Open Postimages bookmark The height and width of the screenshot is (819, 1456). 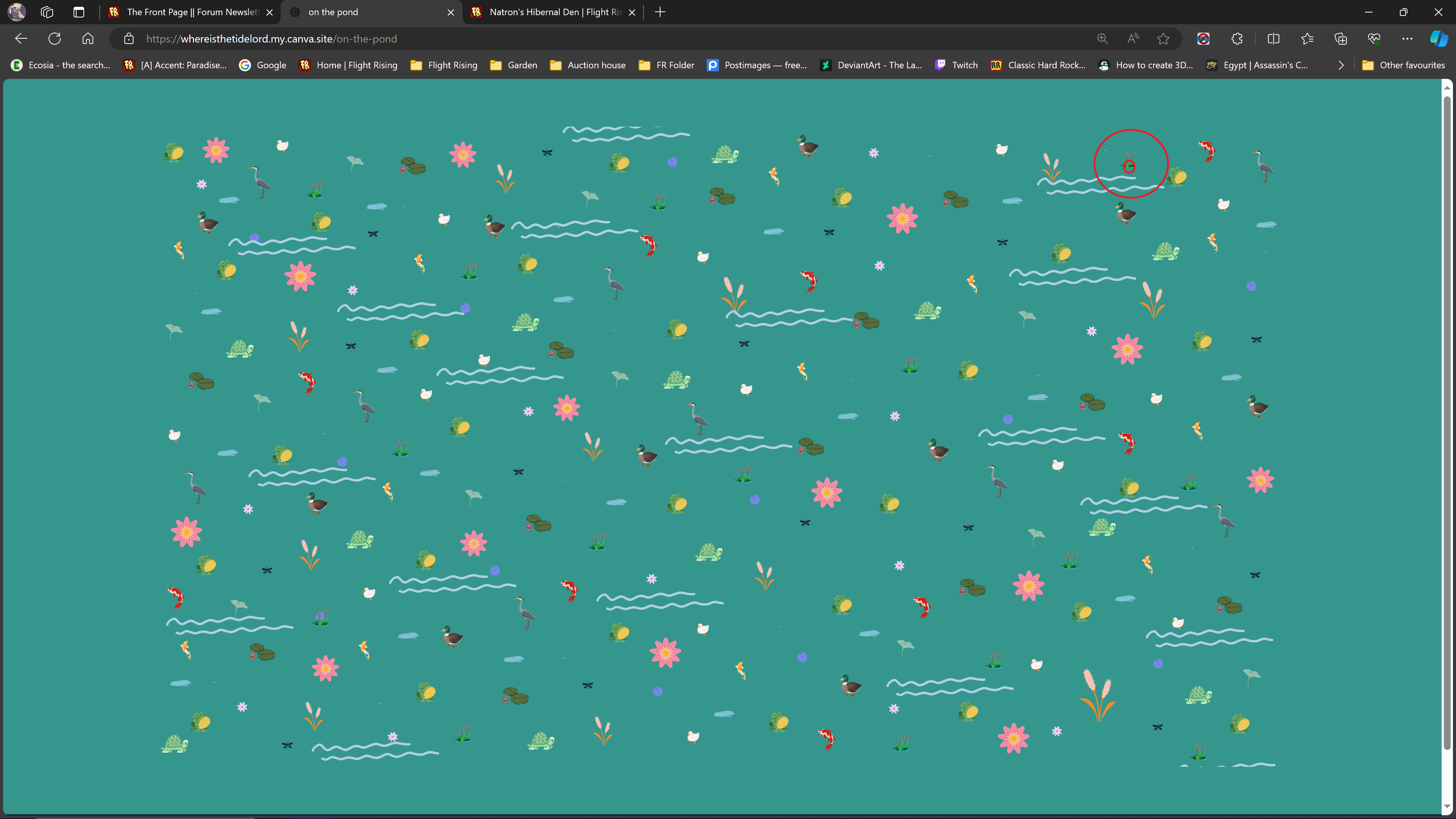click(x=758, y=65)
